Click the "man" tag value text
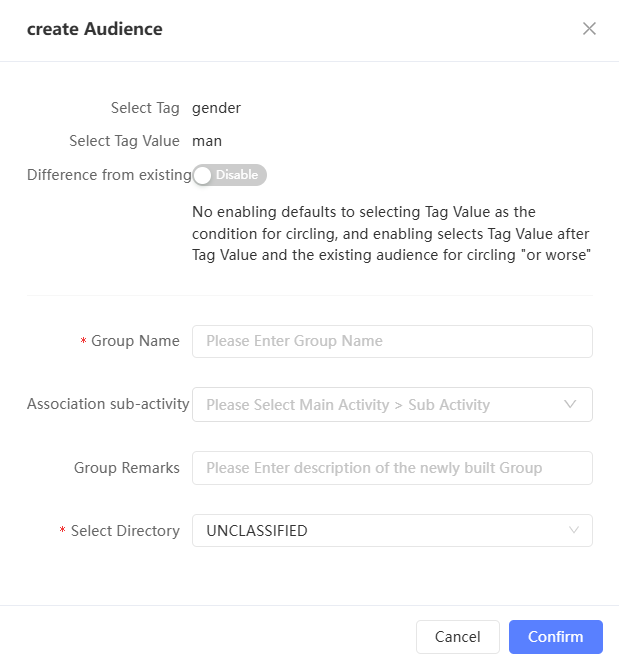The height and width of the screenshot is (668, 620). (207, 141)
